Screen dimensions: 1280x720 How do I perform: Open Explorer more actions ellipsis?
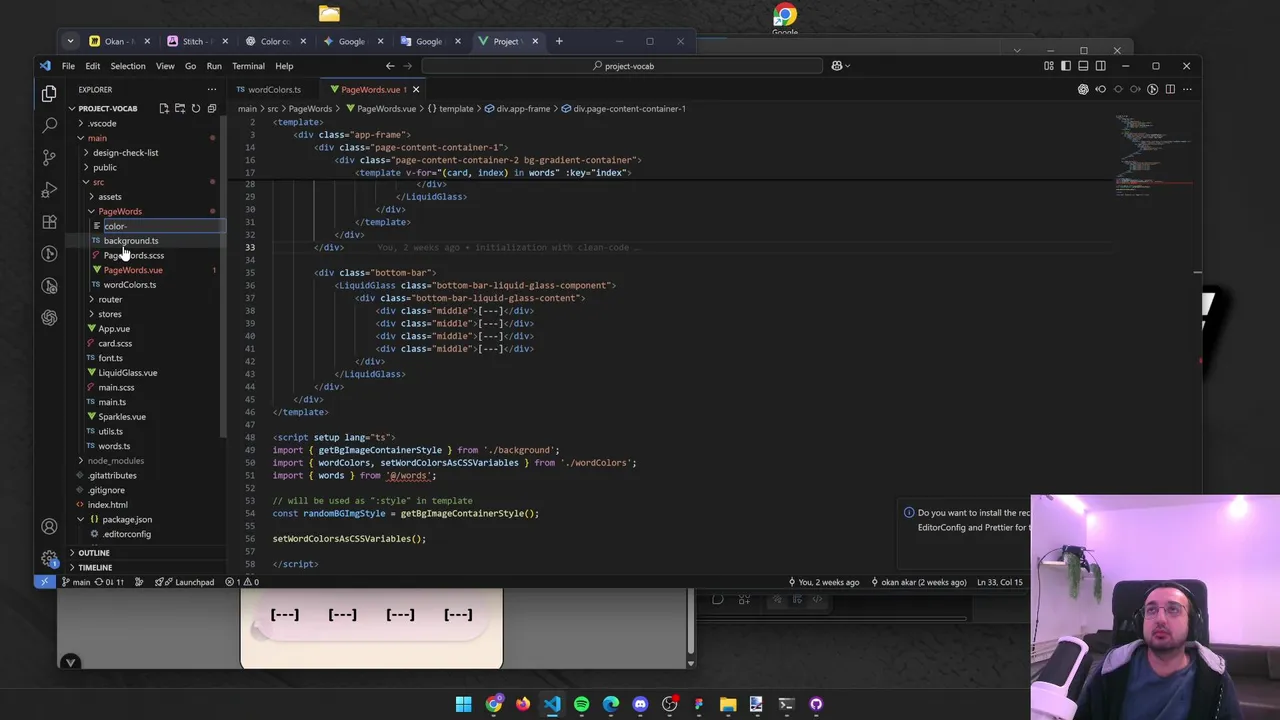(x=211, y=89)
